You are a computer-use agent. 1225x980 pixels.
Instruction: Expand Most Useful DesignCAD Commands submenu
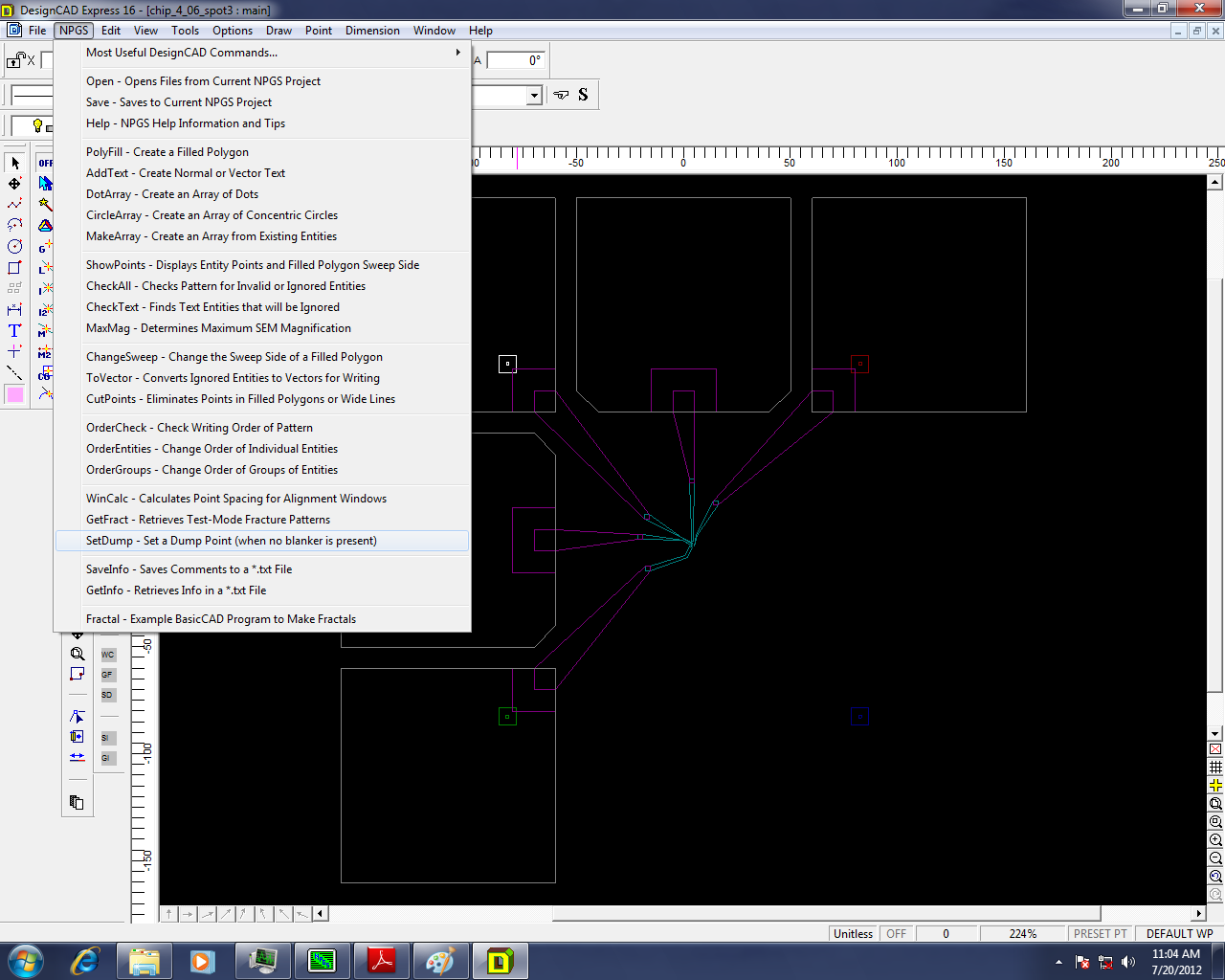point(262,53)
